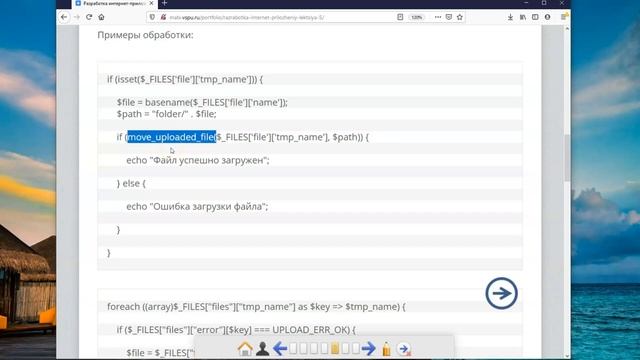Click the 'echo "Файл успешно загружен";' line
Screen dimensions: 640x360
point(198,160)
